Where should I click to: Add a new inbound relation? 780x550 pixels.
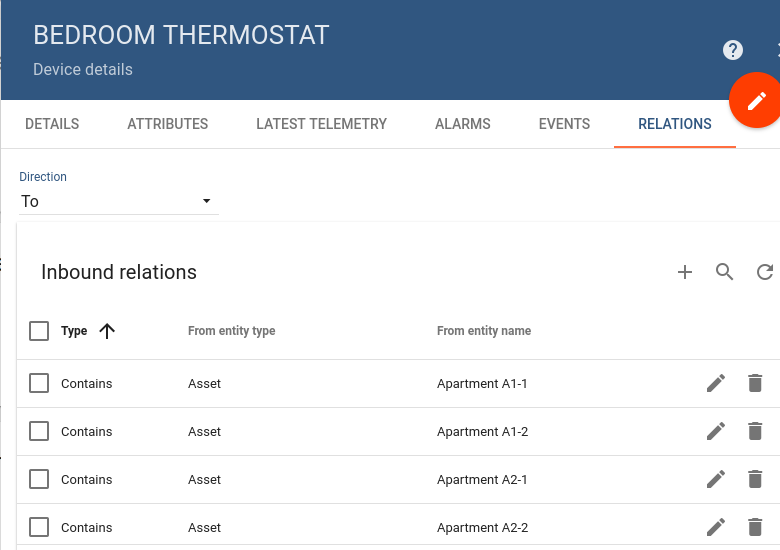tap(685, 272)
